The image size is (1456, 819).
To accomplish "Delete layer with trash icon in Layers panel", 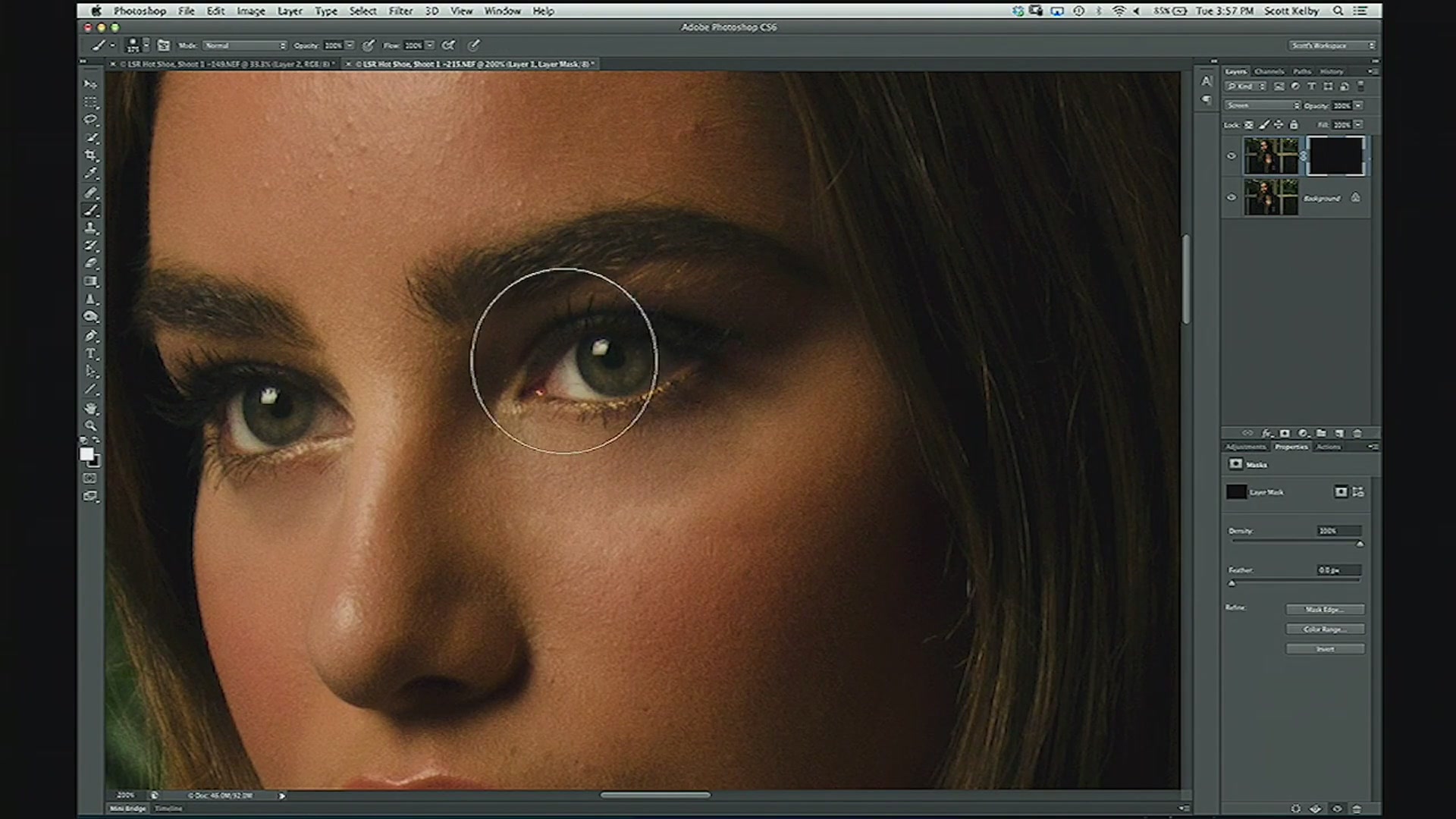I will [x=1357, y=433].
